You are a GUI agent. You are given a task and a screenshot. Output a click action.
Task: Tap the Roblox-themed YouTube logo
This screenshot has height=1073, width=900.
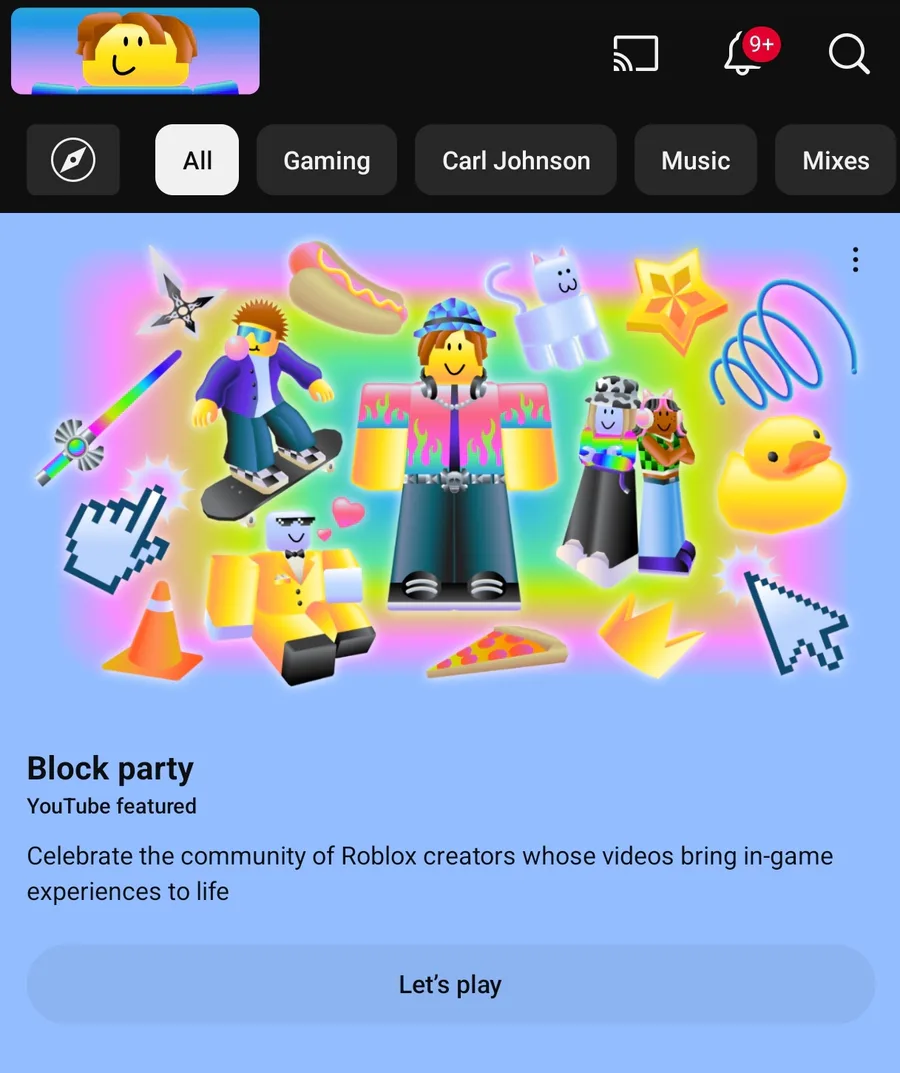[x=135, y=51]
